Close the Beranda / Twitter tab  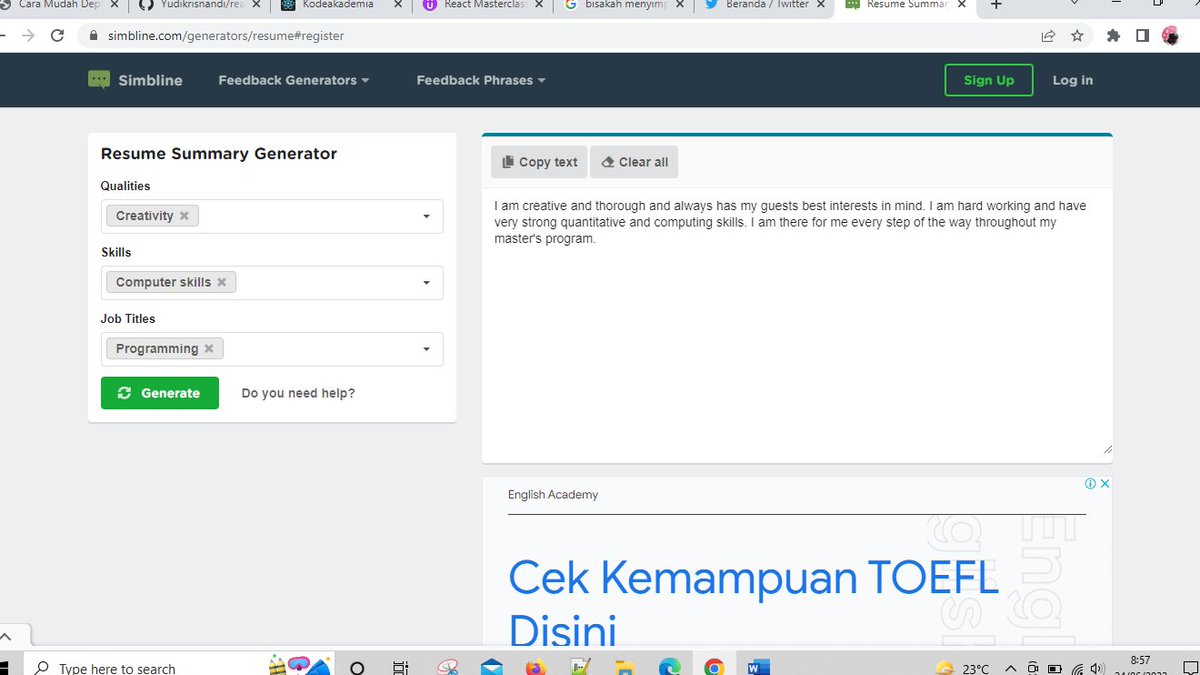[821, 5]
